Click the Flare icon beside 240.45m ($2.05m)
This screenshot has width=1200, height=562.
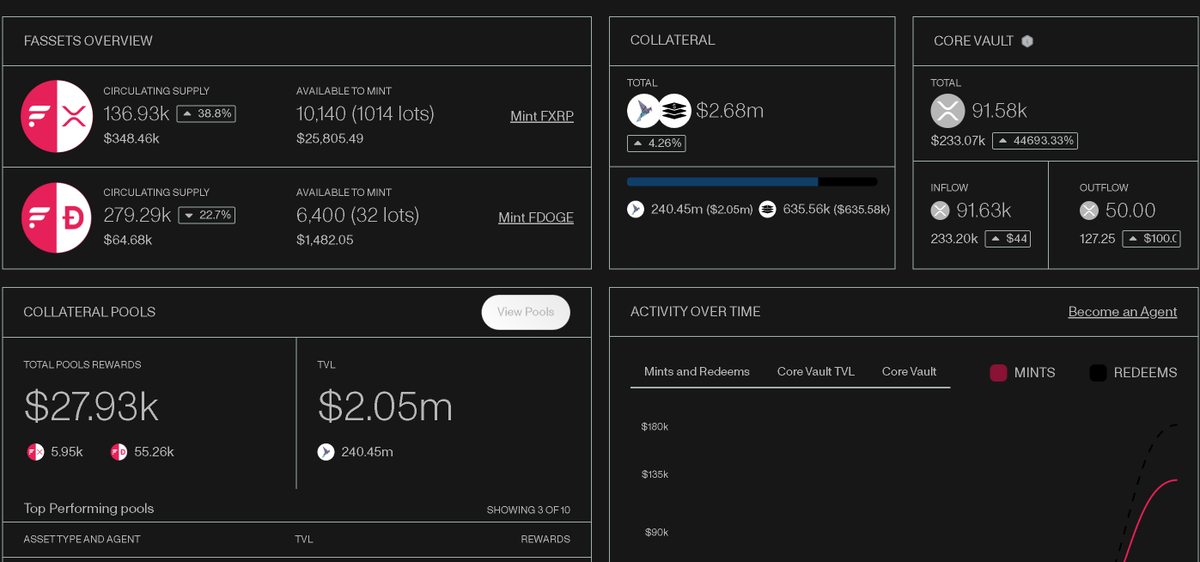coord(635,209)
